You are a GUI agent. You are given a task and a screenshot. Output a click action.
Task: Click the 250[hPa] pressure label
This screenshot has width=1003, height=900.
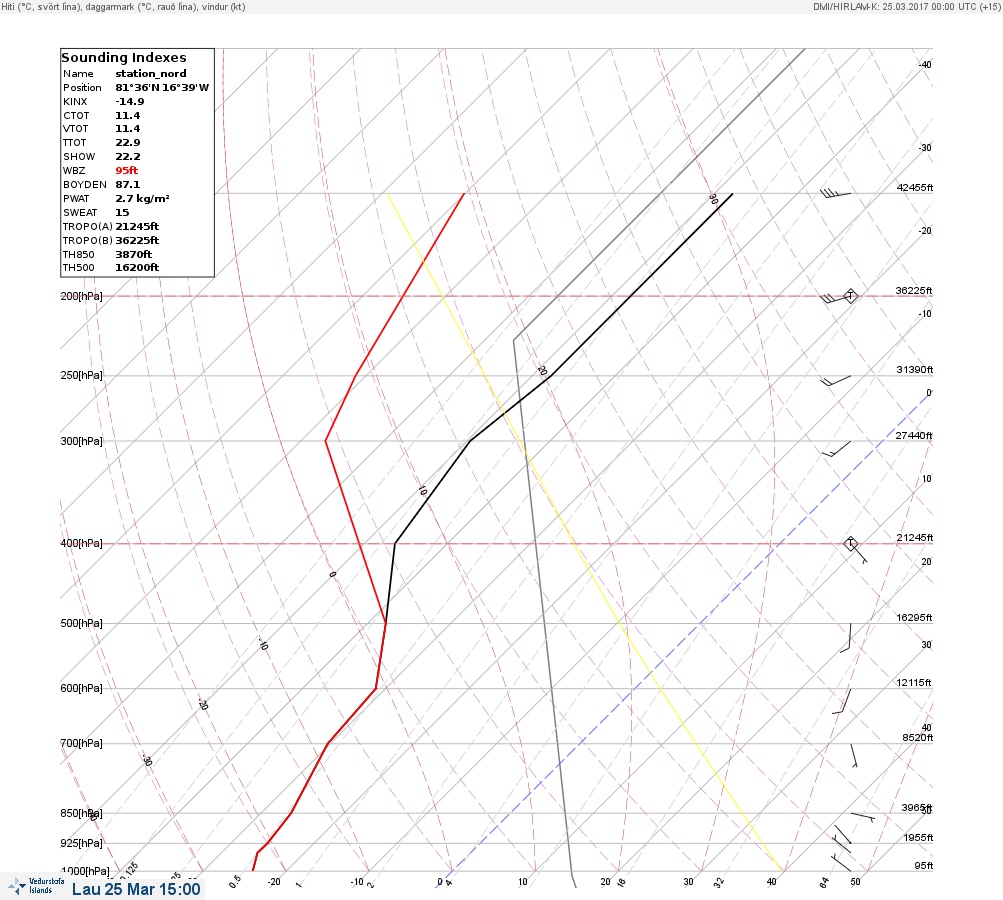(x=81, y=375)
